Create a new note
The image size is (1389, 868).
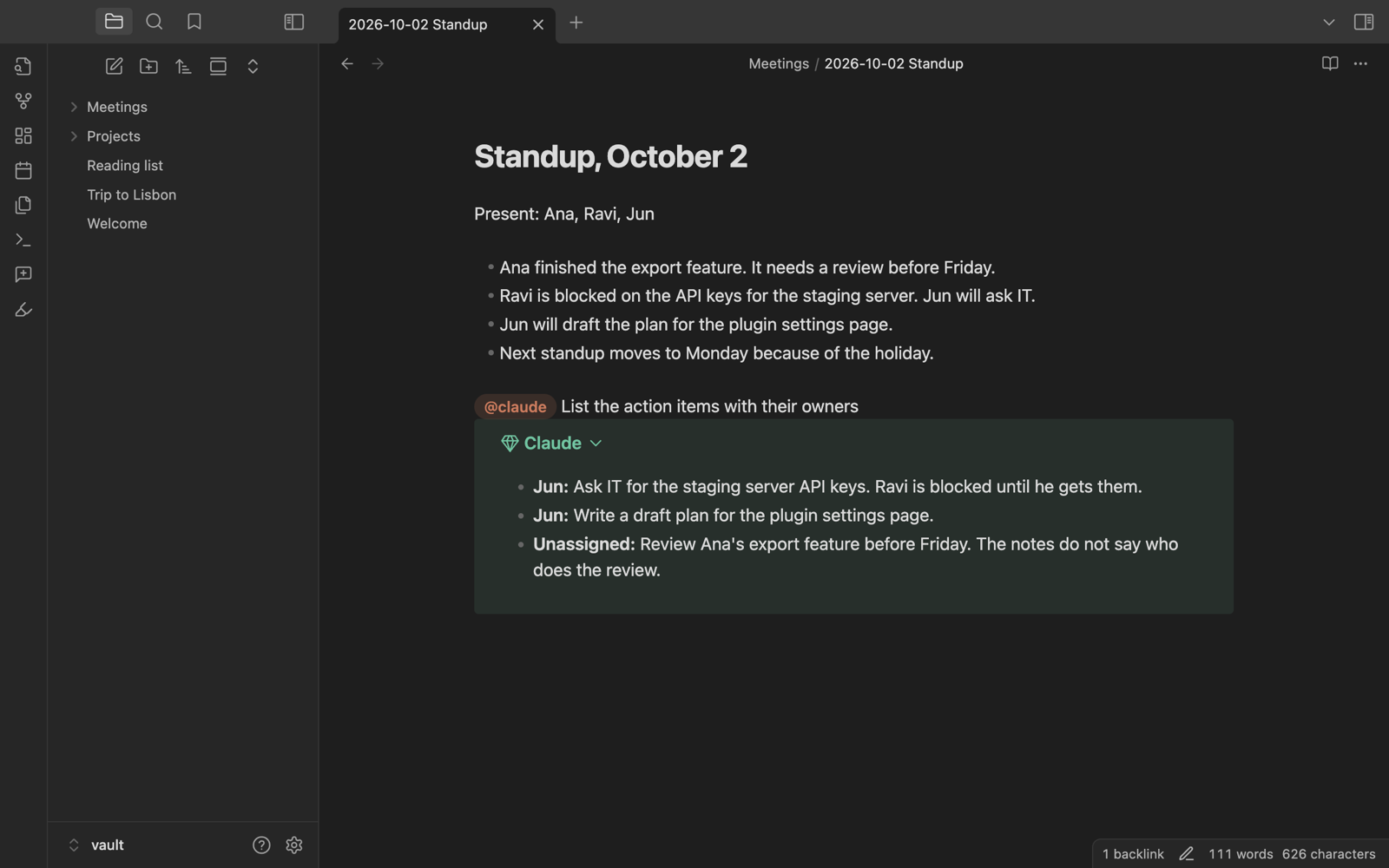pos(114,66)
